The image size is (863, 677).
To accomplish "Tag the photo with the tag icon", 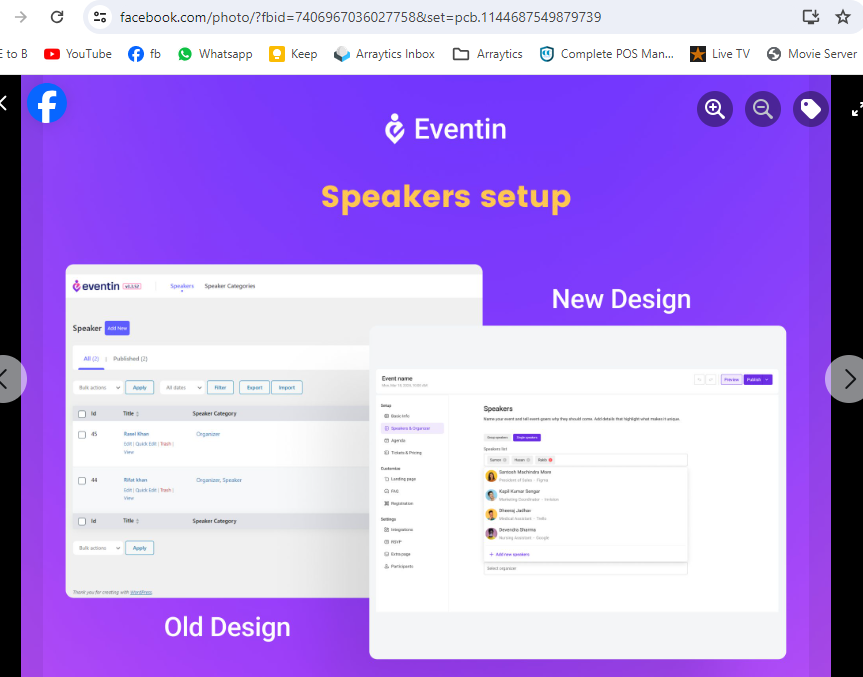I will pyautogui.click(x=810, y=109).
